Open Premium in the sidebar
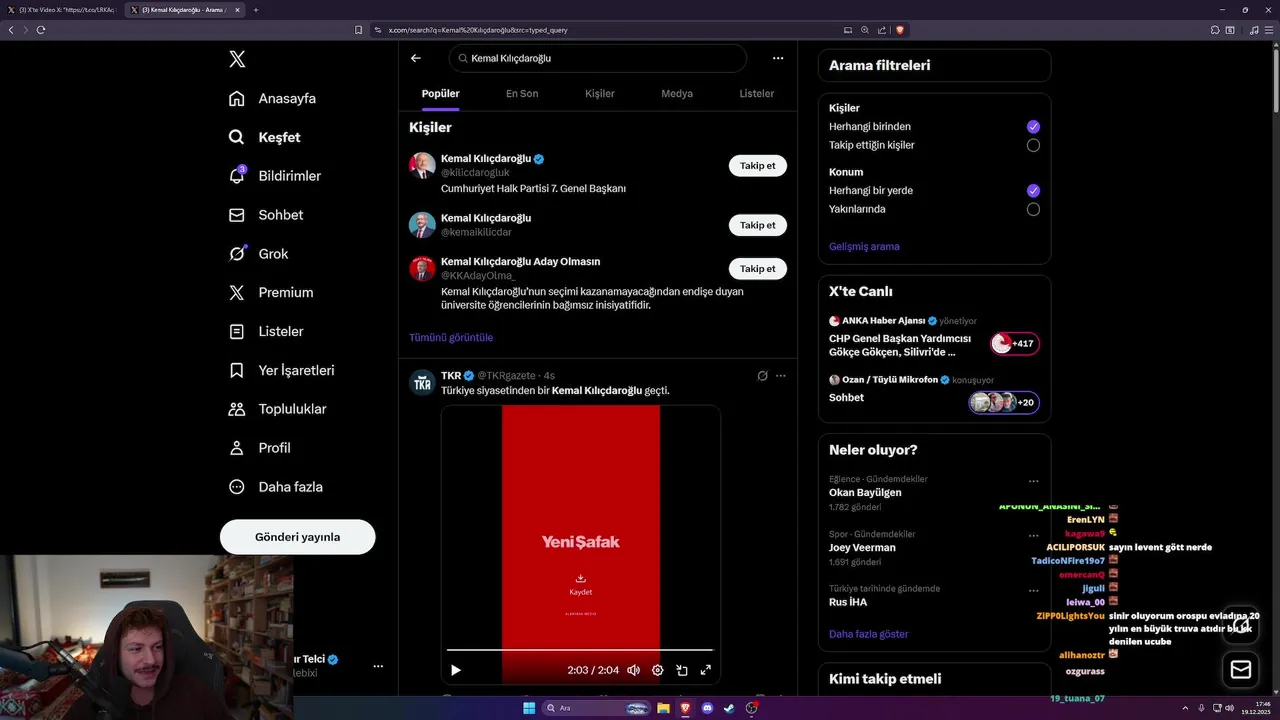Image resolution: width=1280 pixels, height=720 pixels. pyautogui.click(x=270, y=293)
